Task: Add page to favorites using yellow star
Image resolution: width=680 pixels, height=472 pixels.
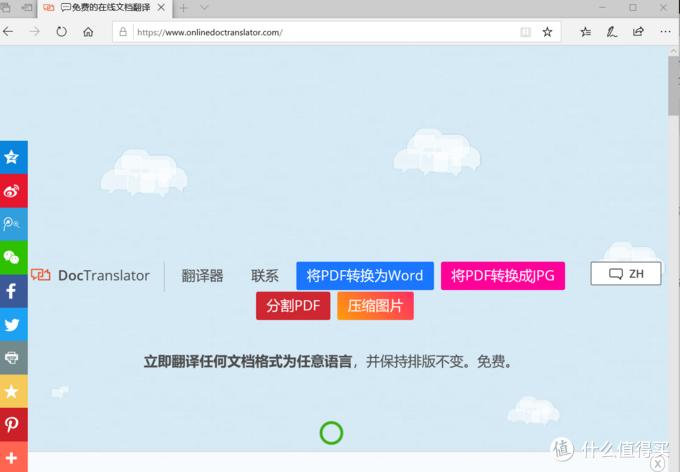Action: click(13, 391)
